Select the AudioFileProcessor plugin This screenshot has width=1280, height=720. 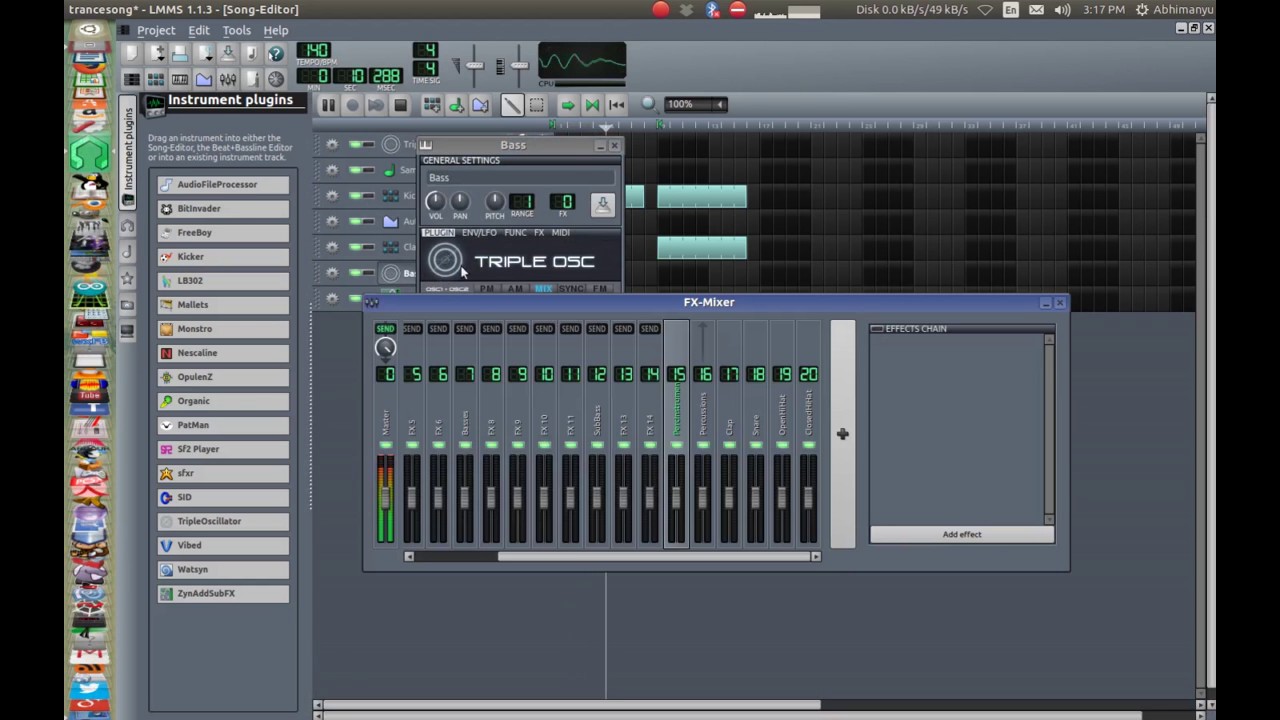click(x=223, y=185)
